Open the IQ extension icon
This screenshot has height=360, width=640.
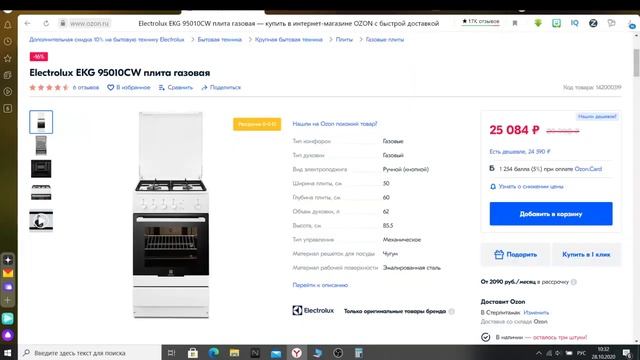coord(575,23)
